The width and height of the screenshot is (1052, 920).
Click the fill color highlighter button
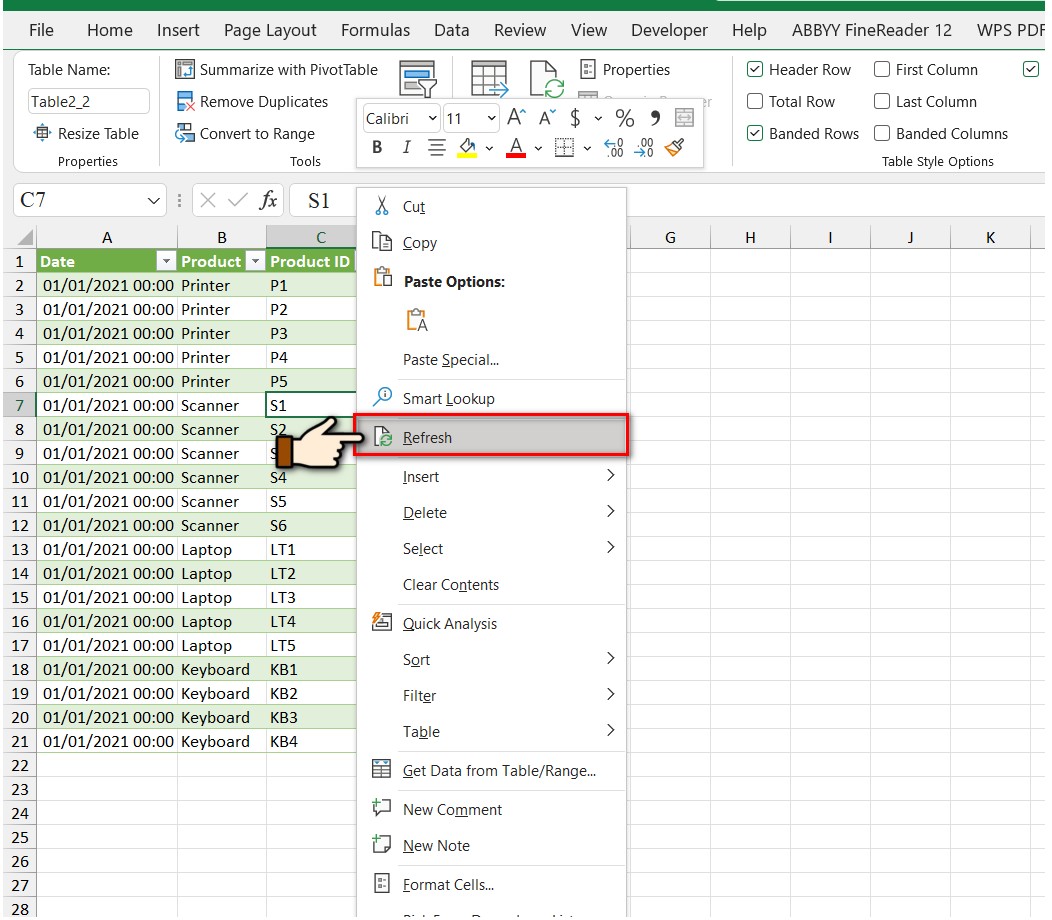click(468, 148)
